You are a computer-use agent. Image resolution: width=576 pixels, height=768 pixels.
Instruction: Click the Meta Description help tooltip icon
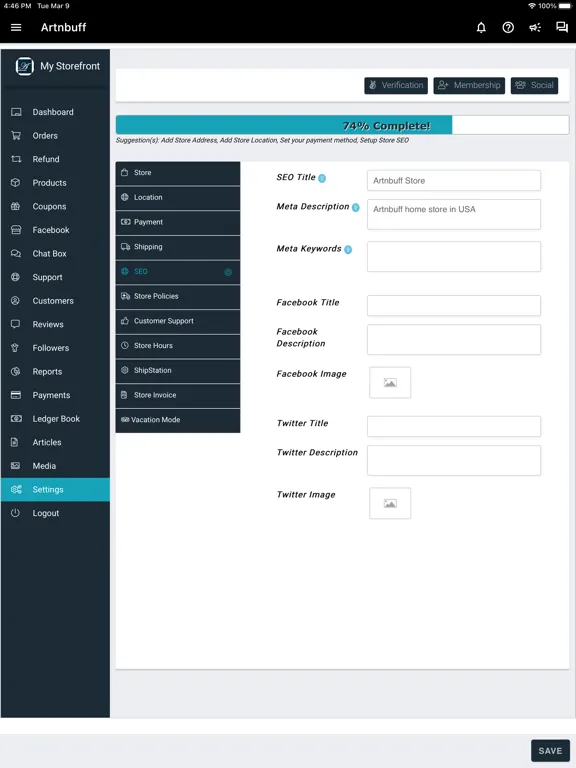pyautogui.click(x=356, y=207)
